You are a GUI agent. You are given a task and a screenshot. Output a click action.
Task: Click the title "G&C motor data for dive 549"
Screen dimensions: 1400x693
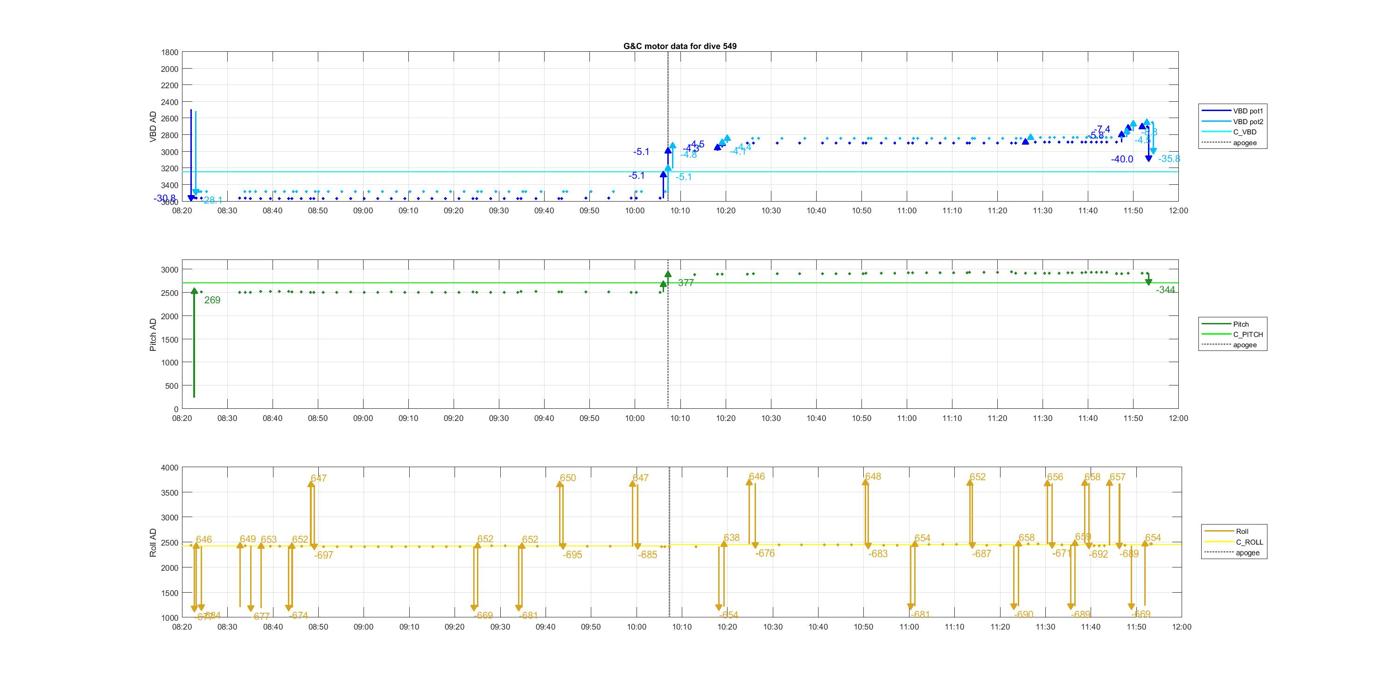click(x=680, y=46)
